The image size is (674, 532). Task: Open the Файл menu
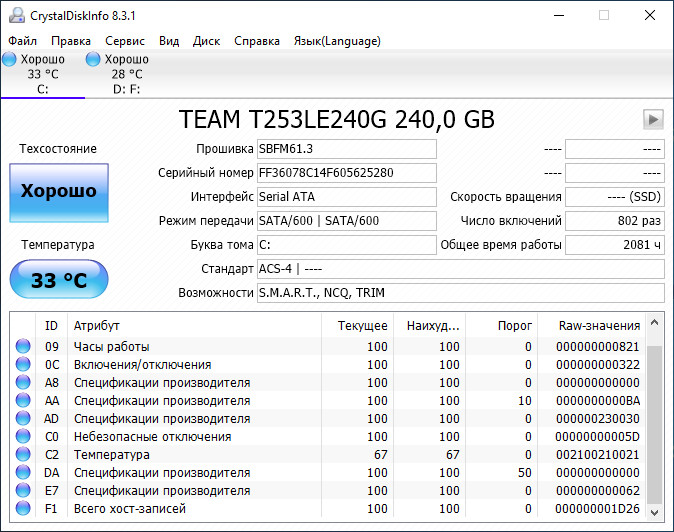pos(22,41)
